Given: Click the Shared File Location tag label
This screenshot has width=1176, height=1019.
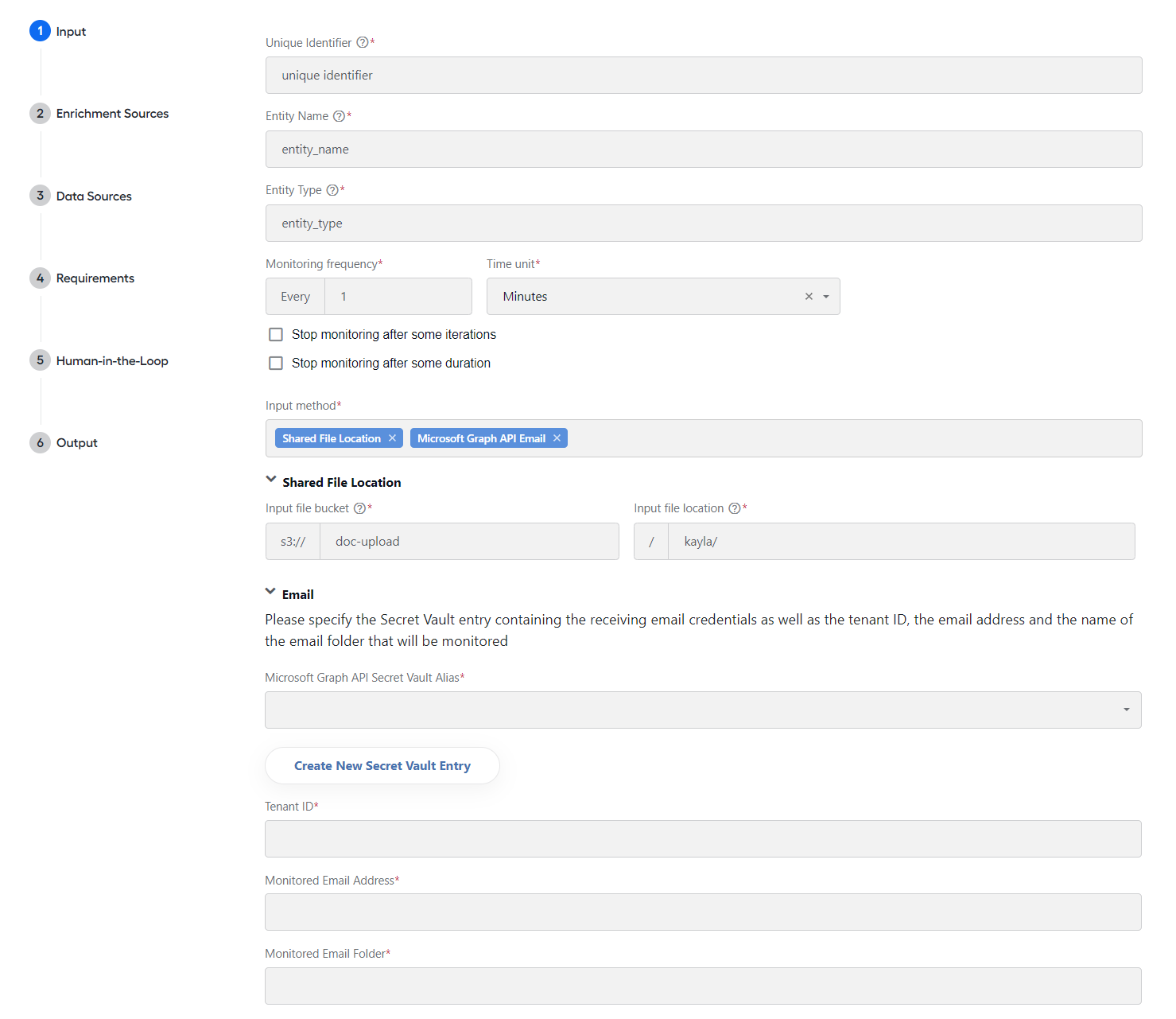Looking at the screenshot, I should 332,438.
